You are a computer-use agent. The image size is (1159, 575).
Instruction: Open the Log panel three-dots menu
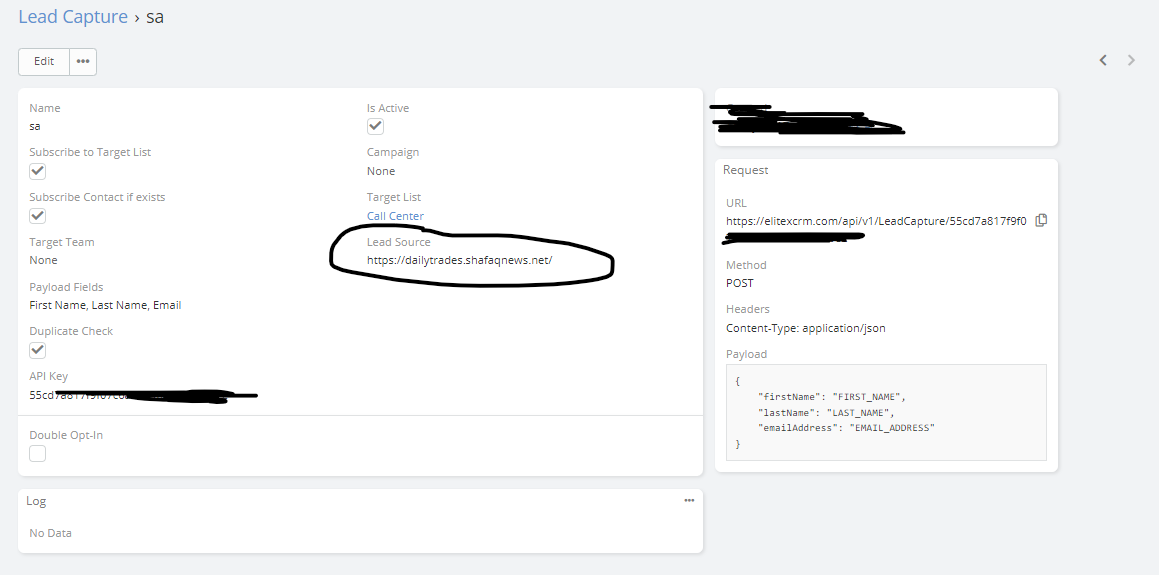689,500
